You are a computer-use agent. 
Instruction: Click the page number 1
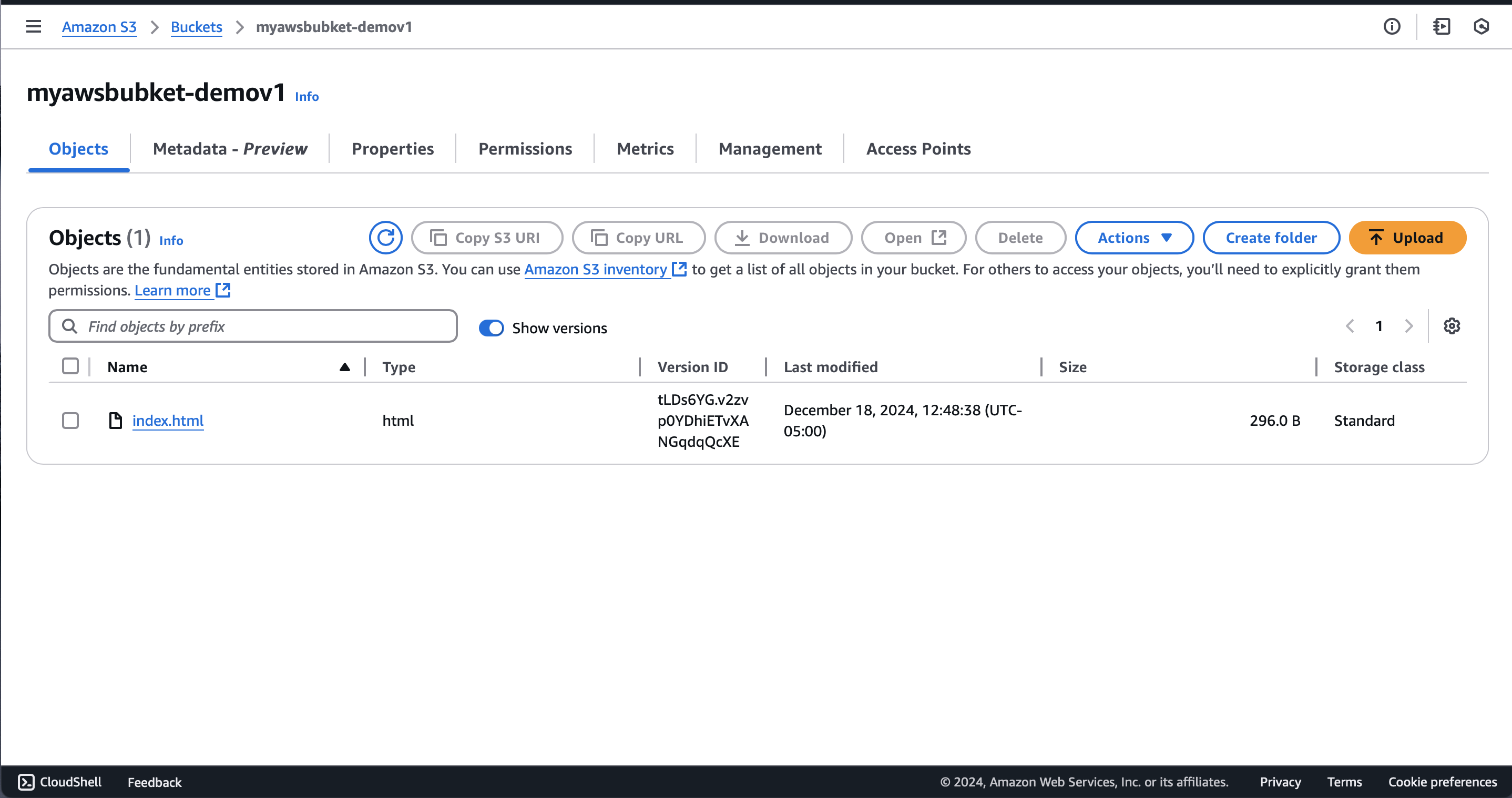[x=1379, y=326]
